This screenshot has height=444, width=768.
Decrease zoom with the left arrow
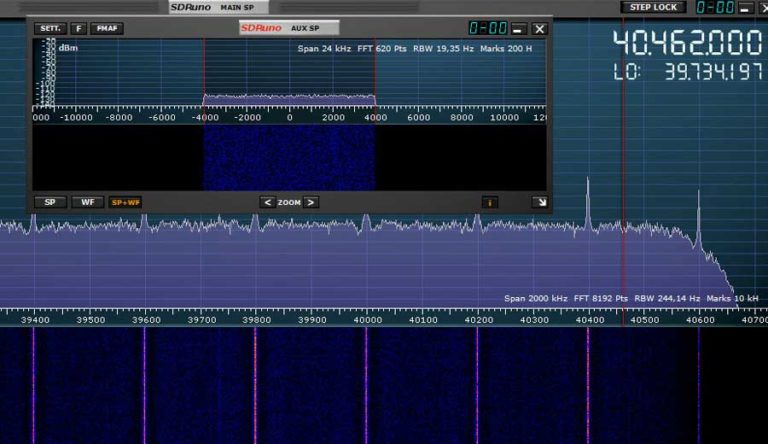coord(267,202)
